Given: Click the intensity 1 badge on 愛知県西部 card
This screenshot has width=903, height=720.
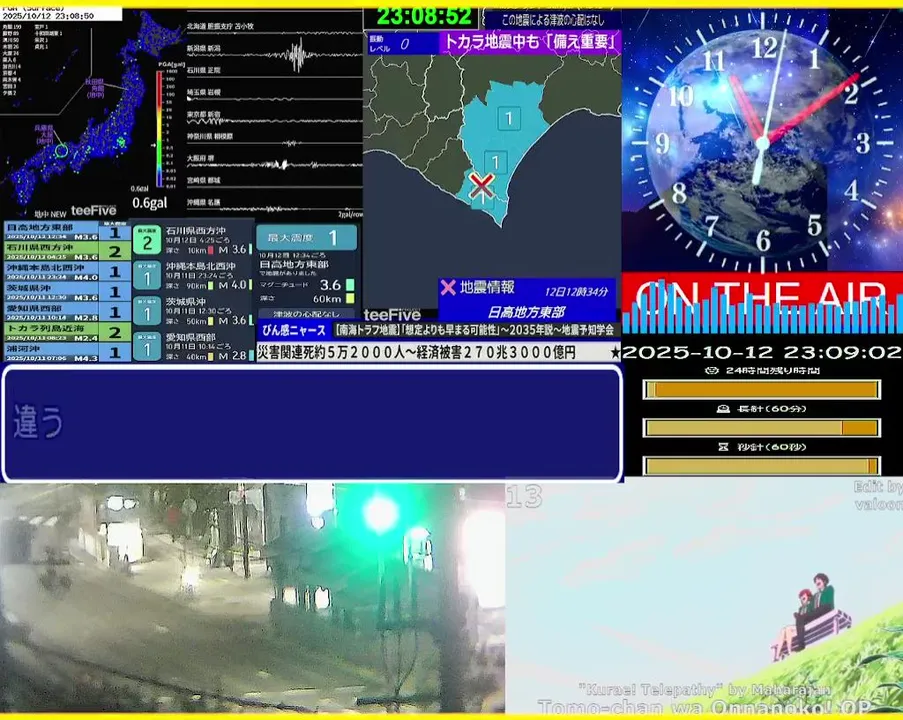Looking at the screenshot, I should [147, 346].
